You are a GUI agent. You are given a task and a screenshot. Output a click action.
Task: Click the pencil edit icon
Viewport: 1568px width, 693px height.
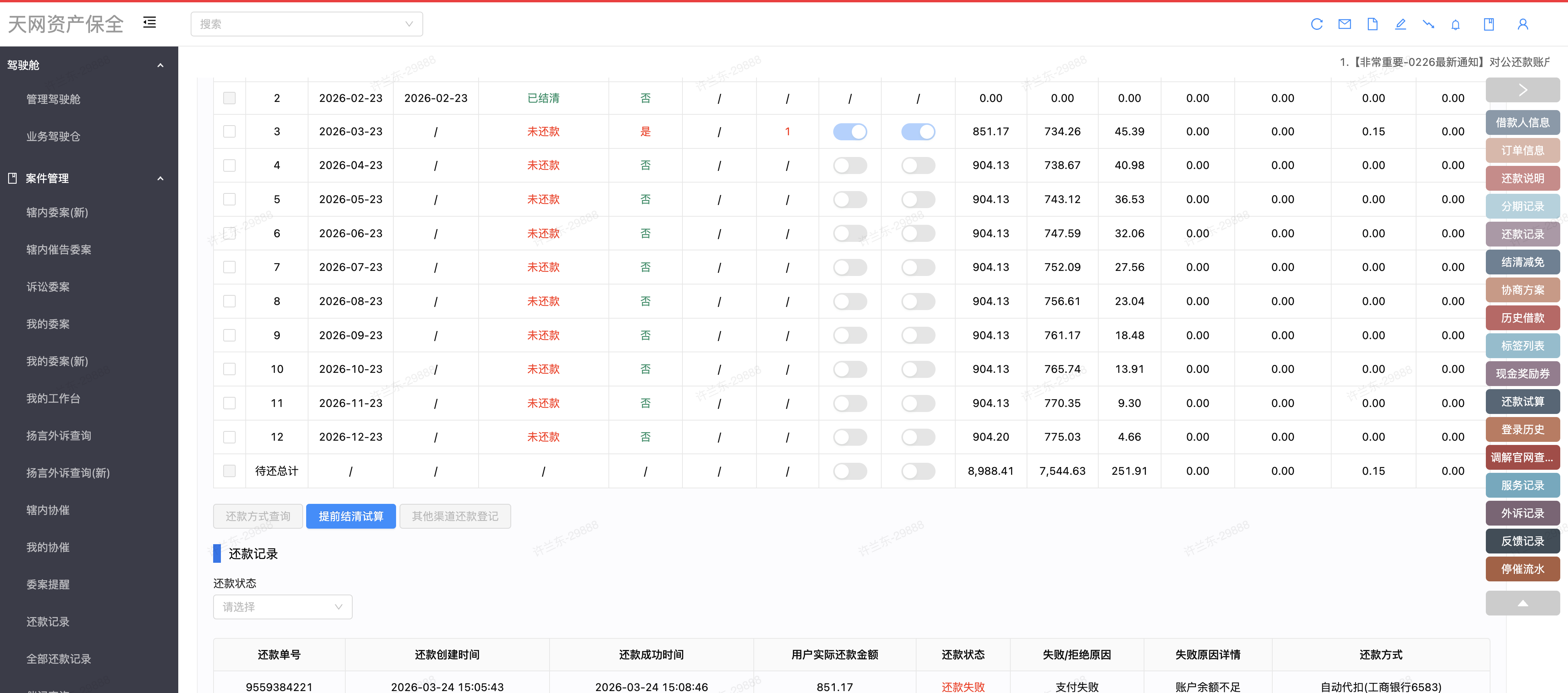[x=1400, y=24]
